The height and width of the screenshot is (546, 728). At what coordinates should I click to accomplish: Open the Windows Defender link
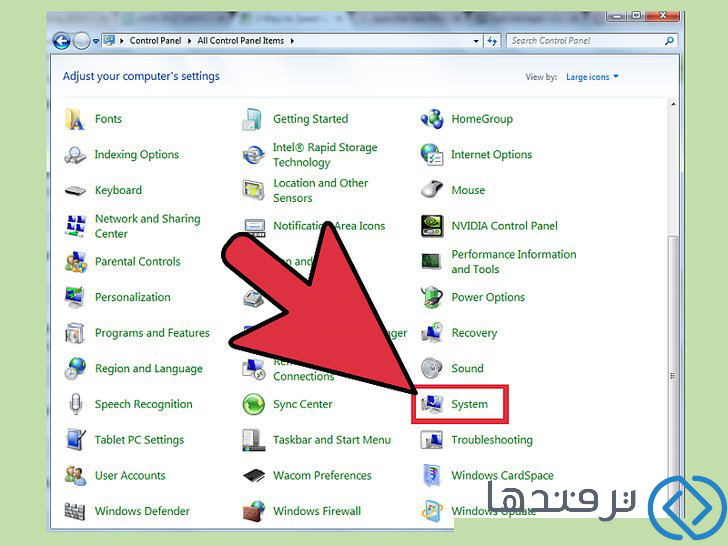(142, 511)
